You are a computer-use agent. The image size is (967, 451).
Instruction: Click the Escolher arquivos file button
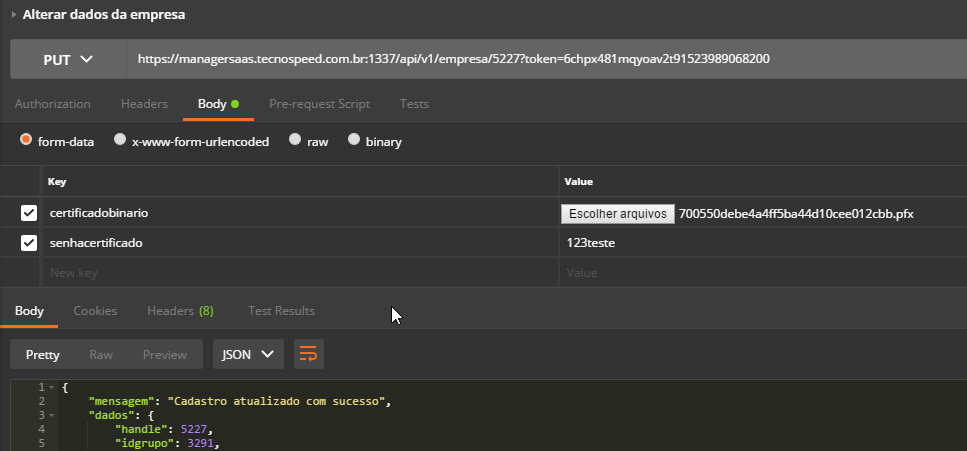[618, 213]
